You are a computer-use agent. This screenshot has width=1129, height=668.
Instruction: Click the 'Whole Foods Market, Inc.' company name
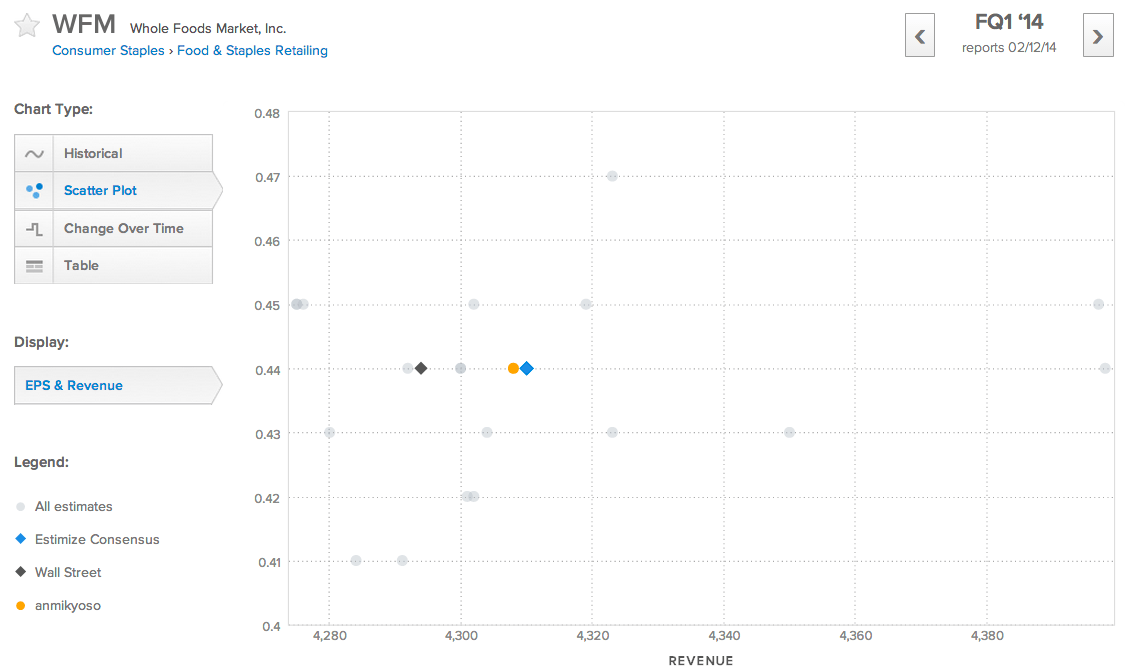click(208, 29)
